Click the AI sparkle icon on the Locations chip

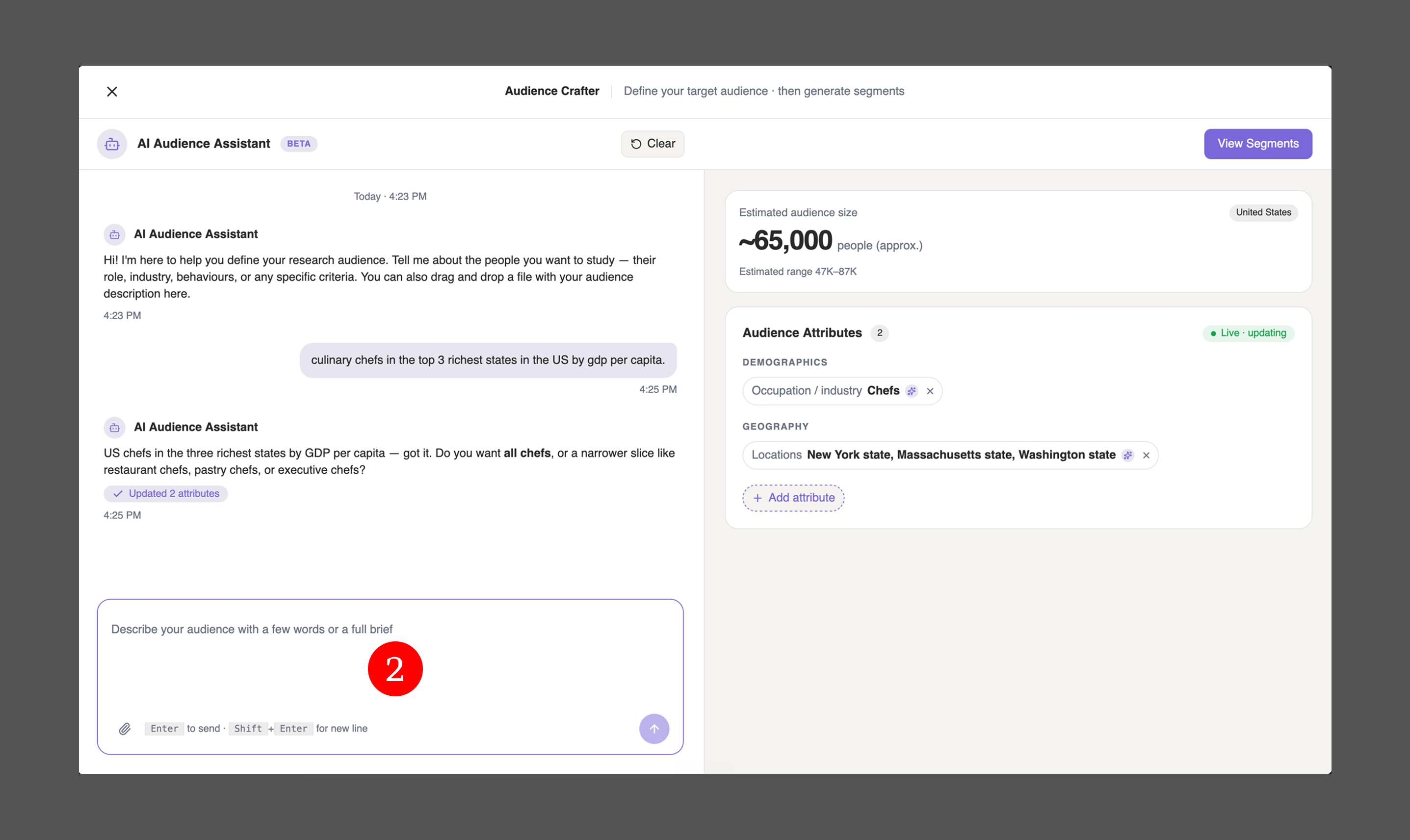1128,455
